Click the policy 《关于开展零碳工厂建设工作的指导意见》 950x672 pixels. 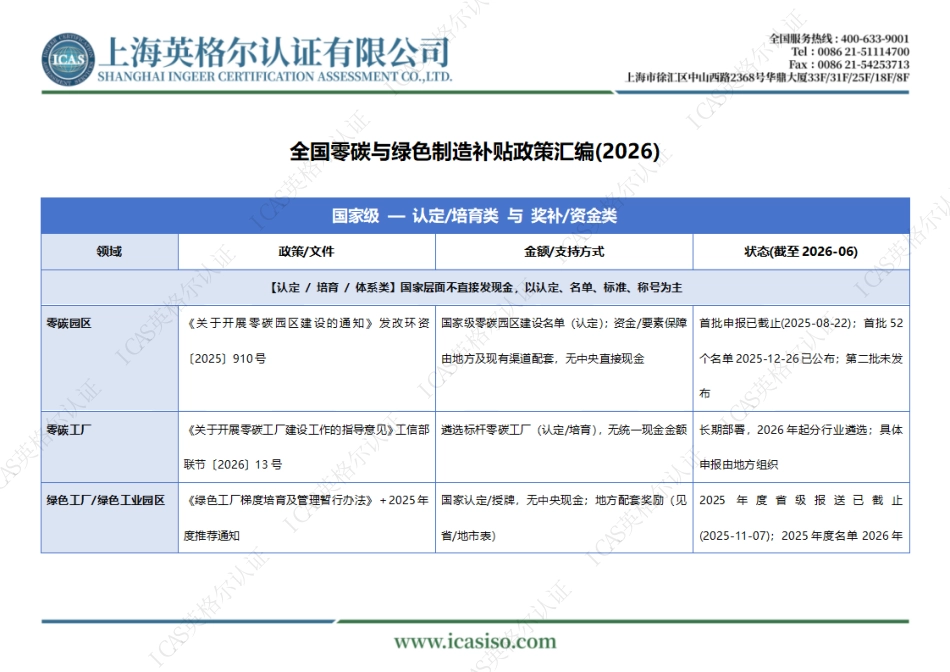point(290,430)
